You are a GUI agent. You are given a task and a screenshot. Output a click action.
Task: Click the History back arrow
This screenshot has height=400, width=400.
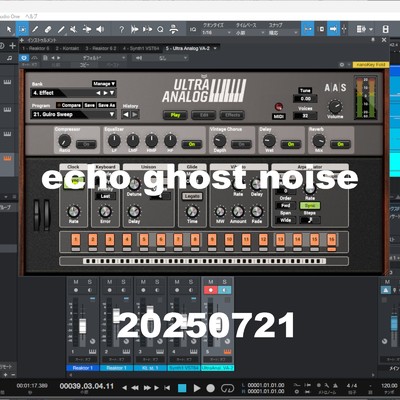126,115
